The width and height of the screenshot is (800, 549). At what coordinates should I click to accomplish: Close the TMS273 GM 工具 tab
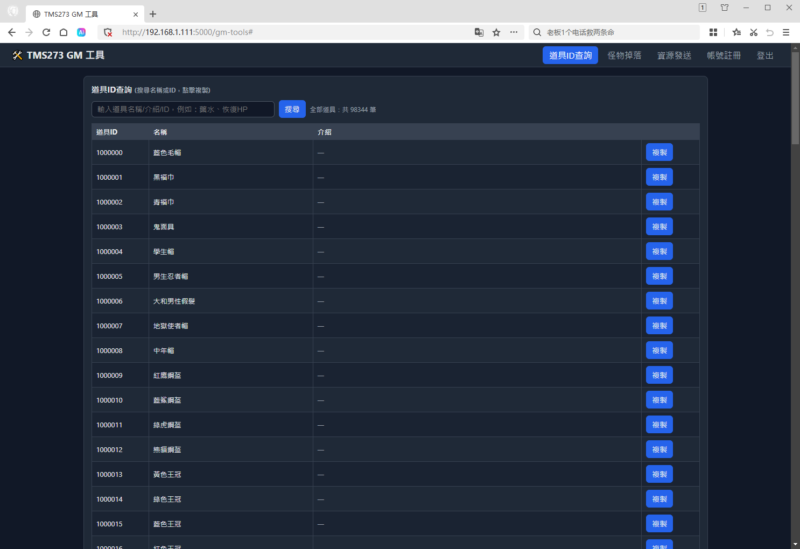pos(136,14)
